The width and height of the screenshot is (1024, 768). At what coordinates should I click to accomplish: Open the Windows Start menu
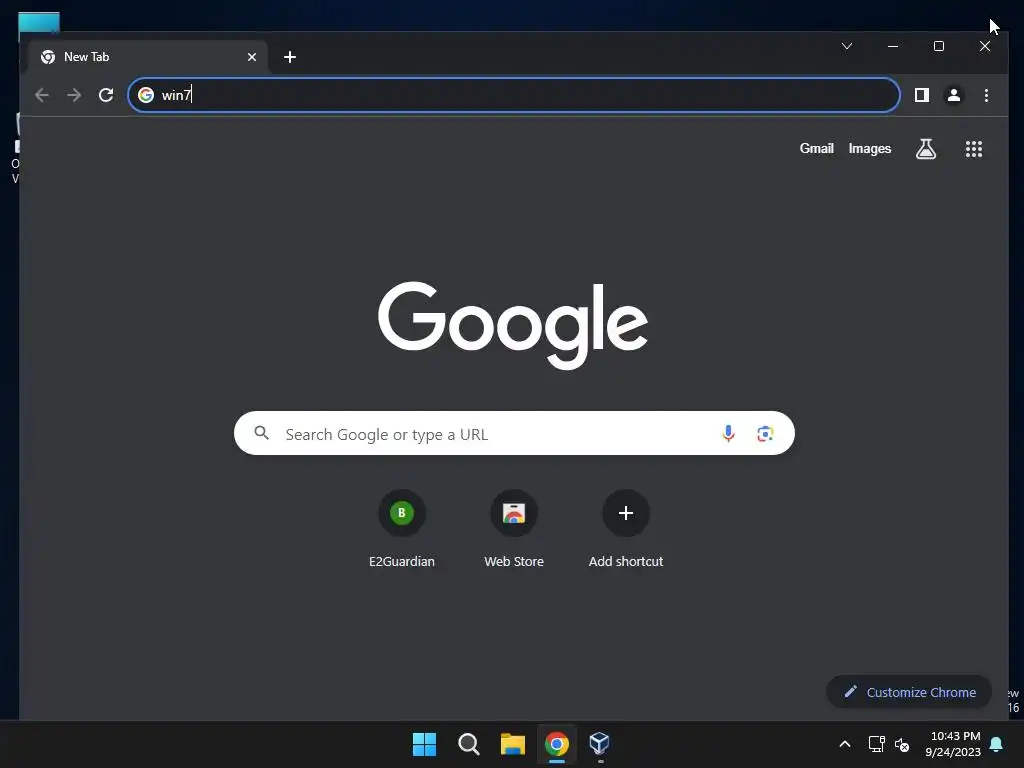pyautogui.click(x=424, y=744)
